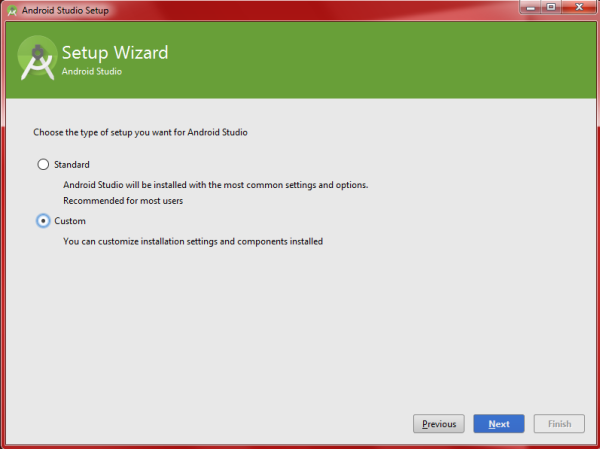Image resolution: width=600 pixels, height=449 pixels.
Task: Click "Recommended for most users" text
Action: click(123, 201)
